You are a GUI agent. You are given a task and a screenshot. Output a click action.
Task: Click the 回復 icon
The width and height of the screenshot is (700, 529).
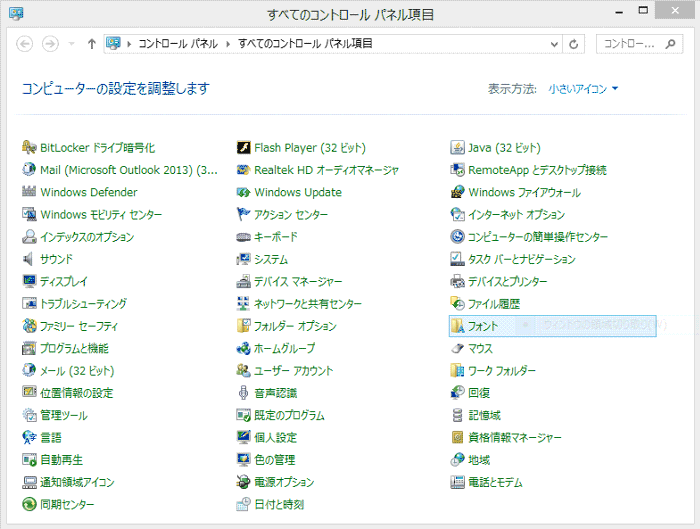[457, 393]
